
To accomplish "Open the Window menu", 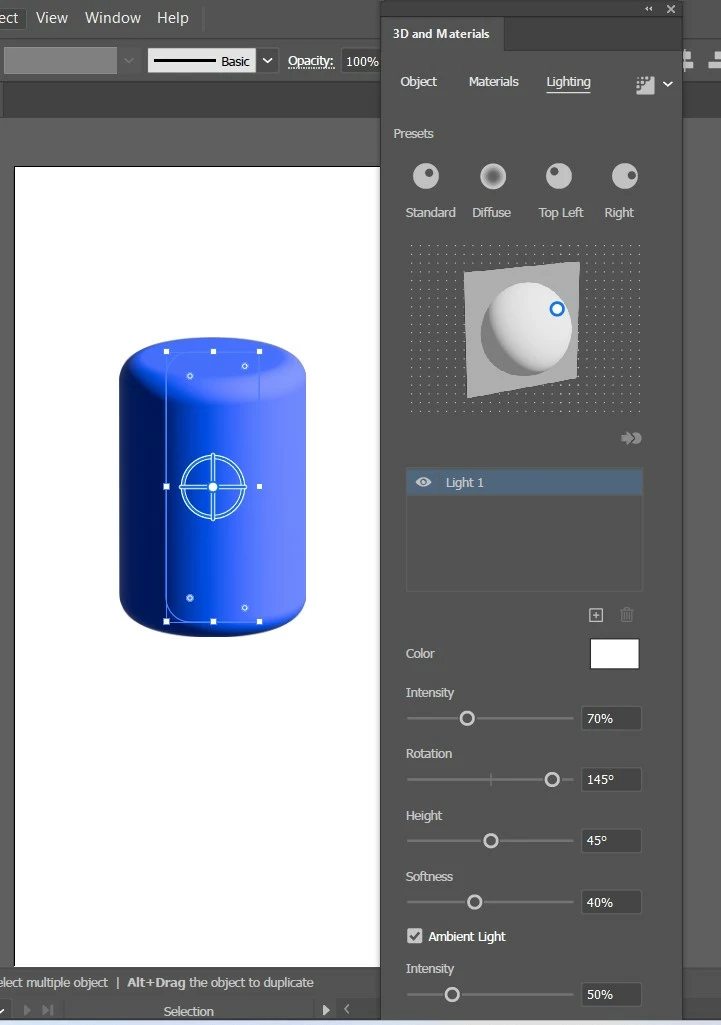I will click(x=112, y=18).
